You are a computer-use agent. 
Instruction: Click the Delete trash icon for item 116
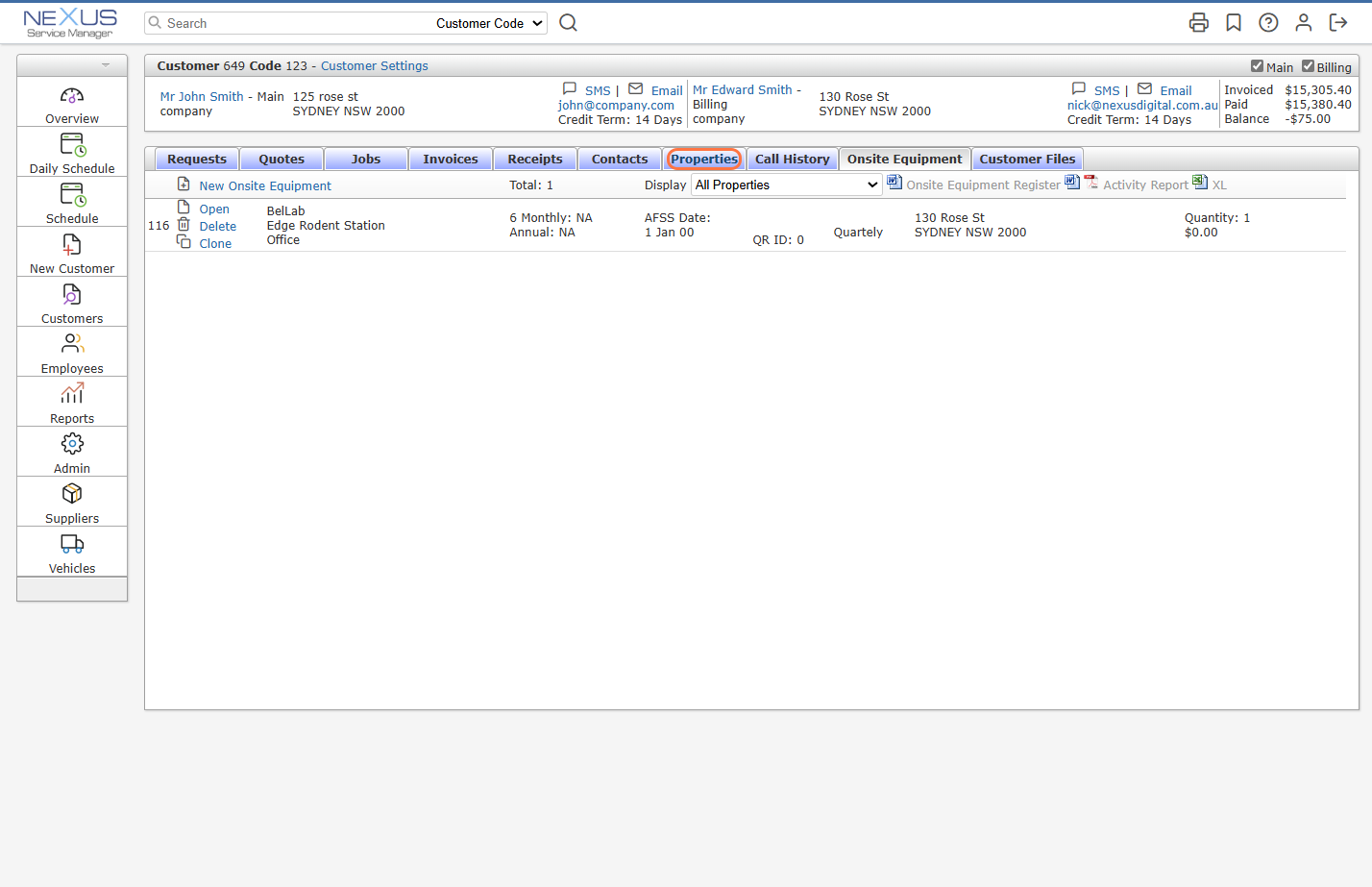coord(184,224)
